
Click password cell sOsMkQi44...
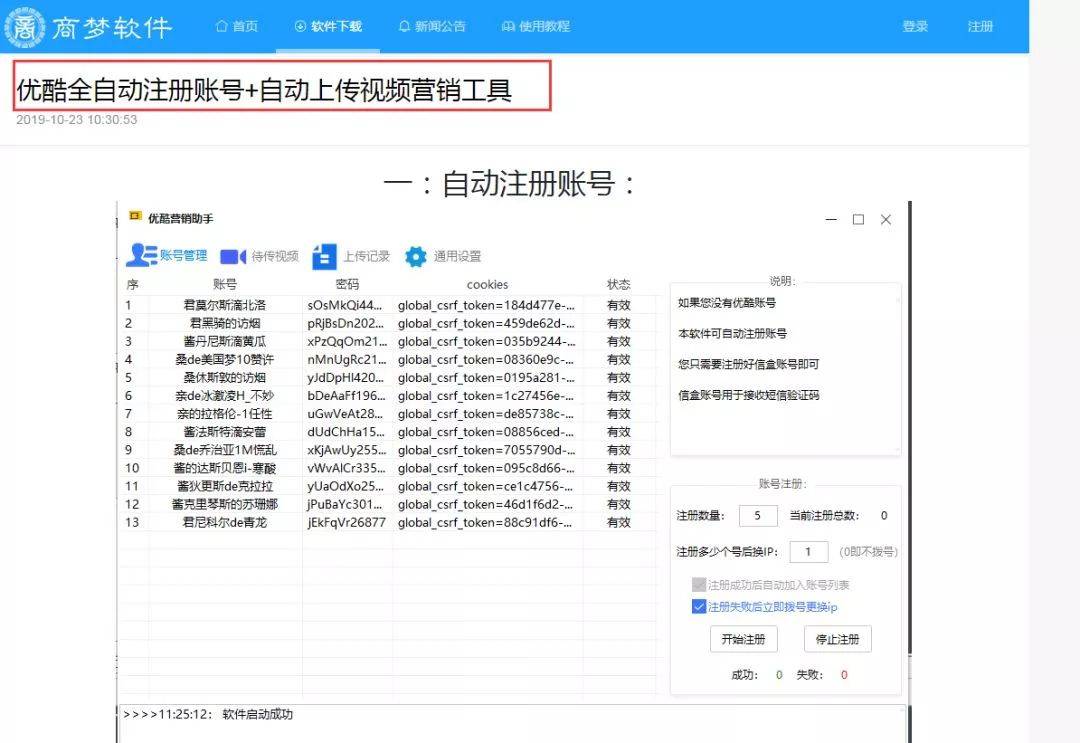click(344, 305)
